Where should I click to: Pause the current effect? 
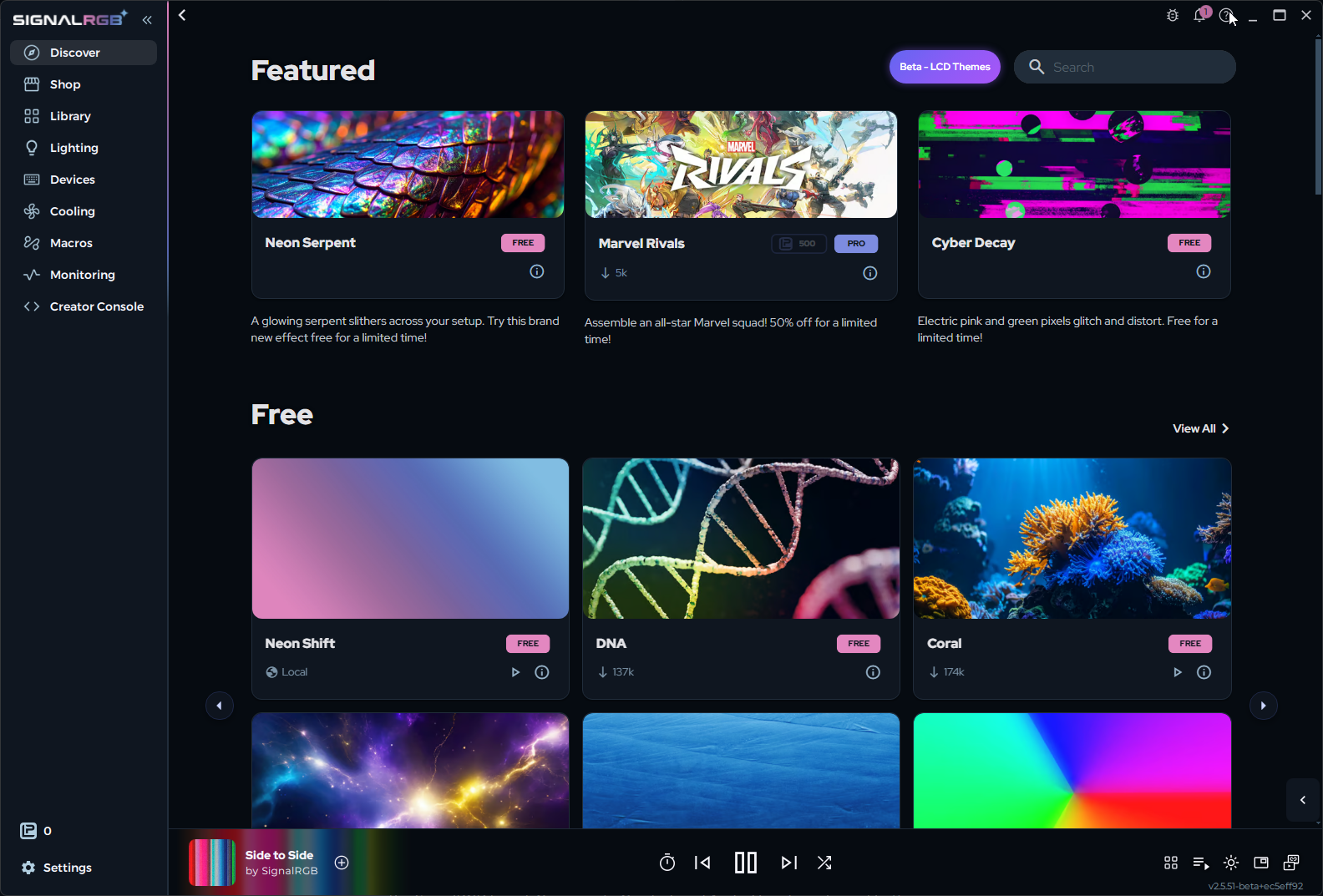[746, 863]
